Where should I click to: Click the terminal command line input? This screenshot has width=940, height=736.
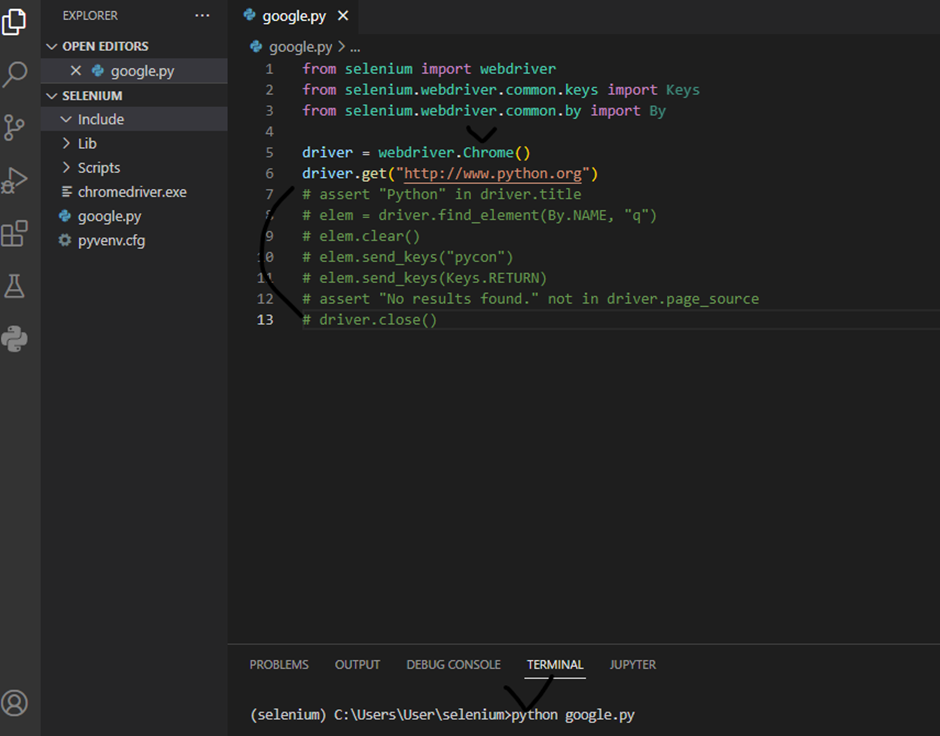point(573,715)
